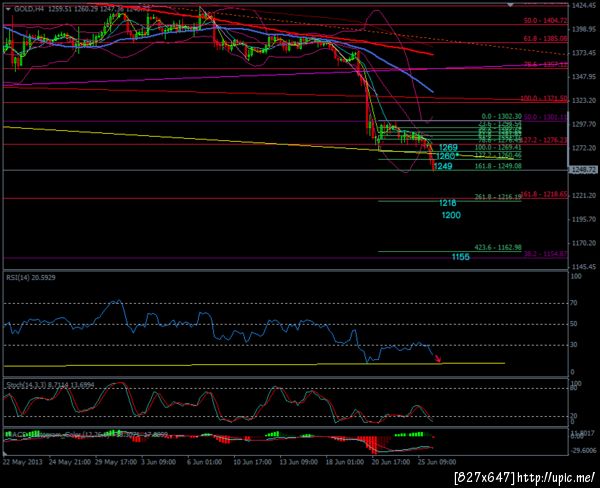This screenshot has height=488, width=600.
Task: Click the RSI 30 level label
Action: coord(574,345)
